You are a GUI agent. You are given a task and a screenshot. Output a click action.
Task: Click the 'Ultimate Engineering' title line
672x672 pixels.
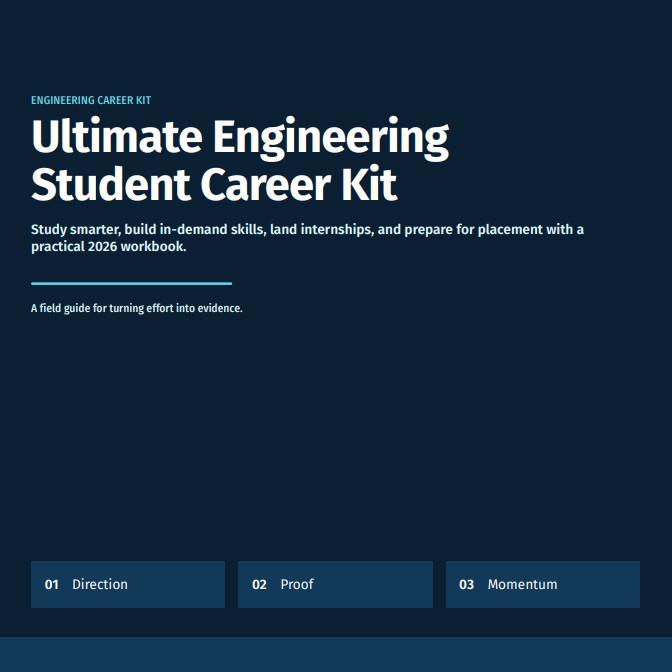(x=240, y=138)
